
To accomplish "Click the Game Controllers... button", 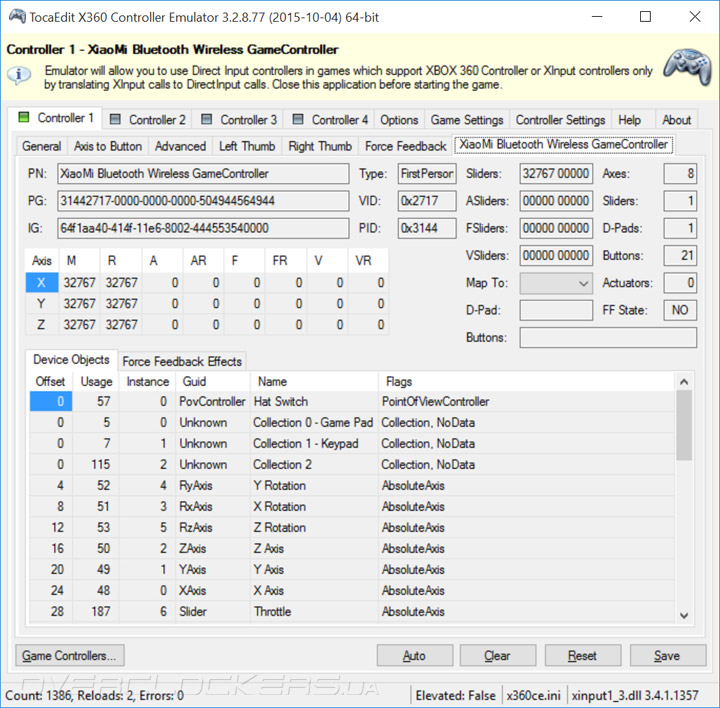I will [70, 656].
